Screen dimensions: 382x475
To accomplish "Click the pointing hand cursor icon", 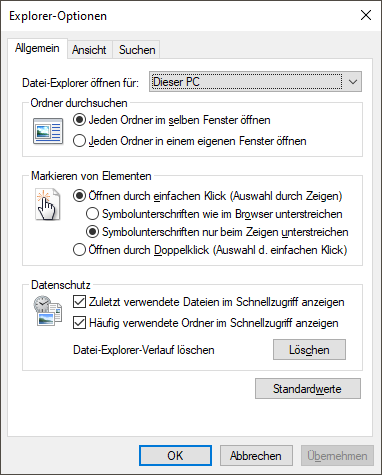I will click(48, 204).
